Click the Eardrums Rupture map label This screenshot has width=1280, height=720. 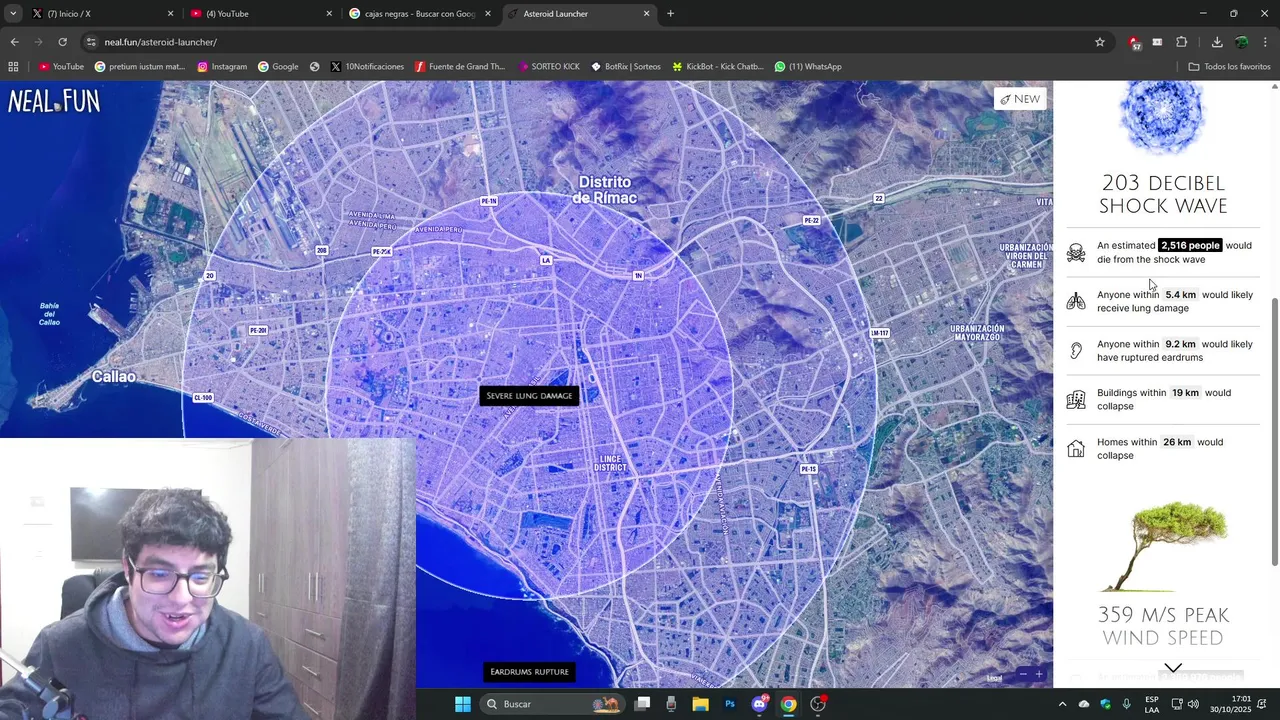point(529,672)
